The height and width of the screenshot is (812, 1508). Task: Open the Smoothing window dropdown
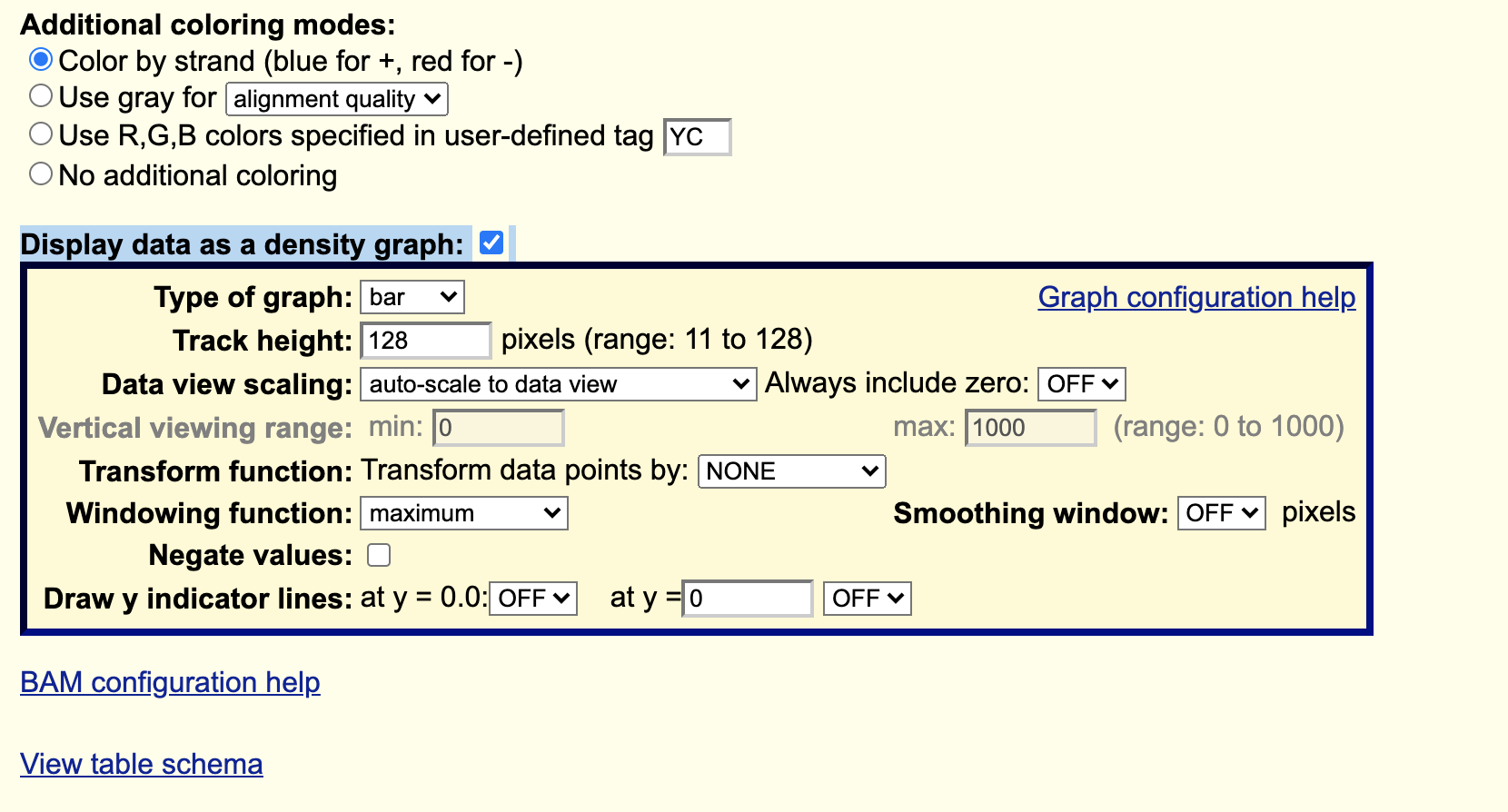tap(1221, 513)
